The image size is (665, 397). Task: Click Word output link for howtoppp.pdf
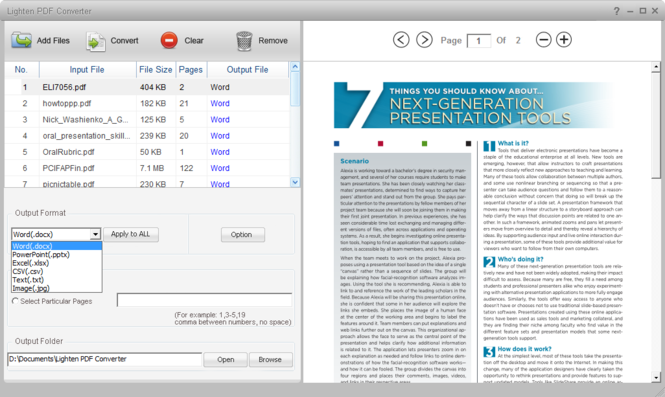tap(220, 103)
